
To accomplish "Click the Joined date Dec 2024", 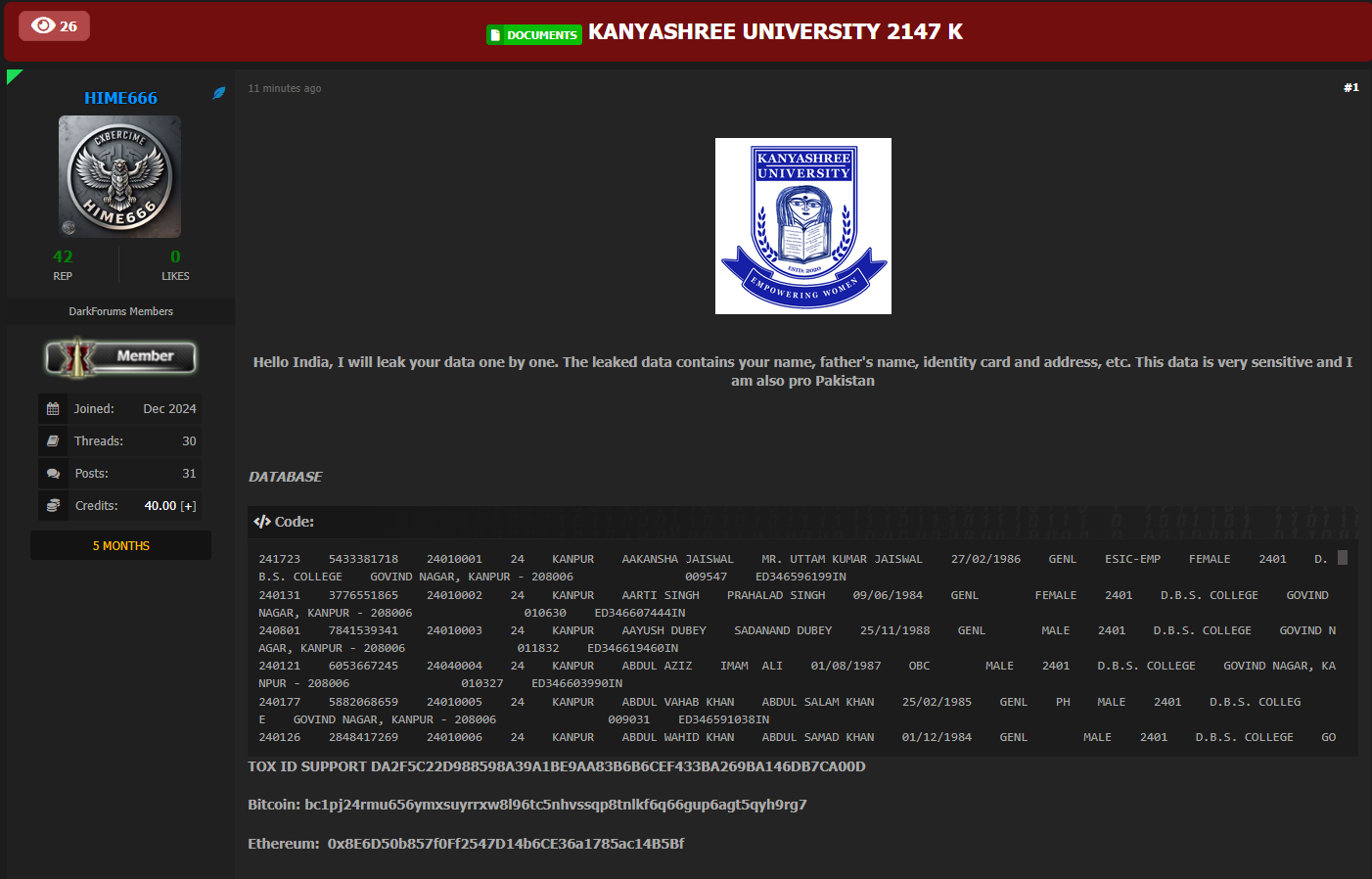I will pyautogui.click(x=169, y=409).
